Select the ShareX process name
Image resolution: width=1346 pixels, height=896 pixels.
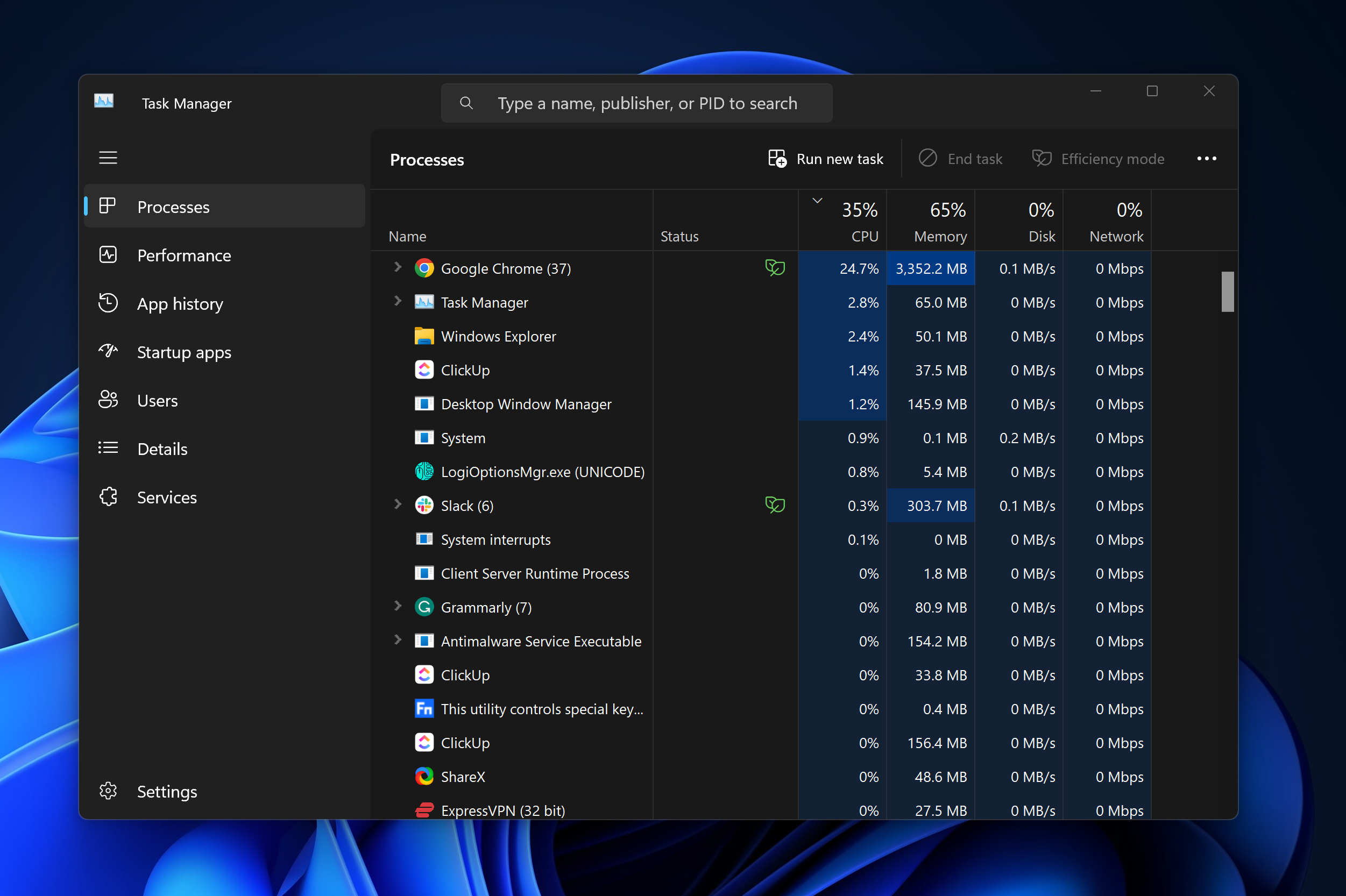[x=463, y=777]
